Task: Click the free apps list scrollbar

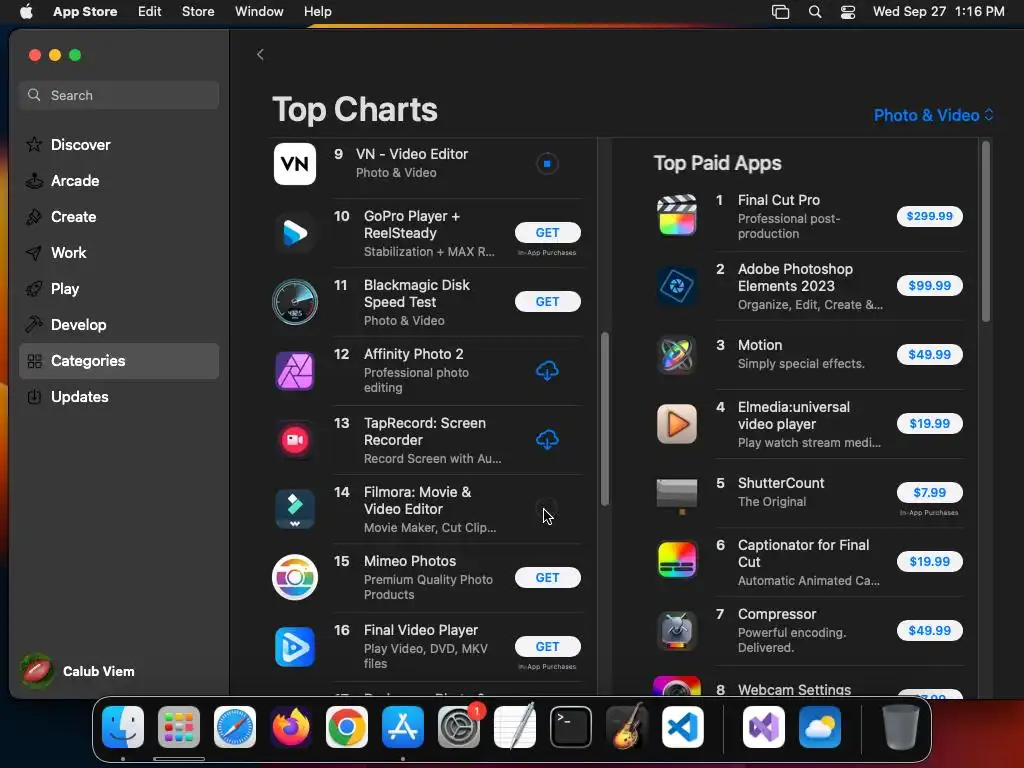Action: pyautogui.click(x=605, y=419)
